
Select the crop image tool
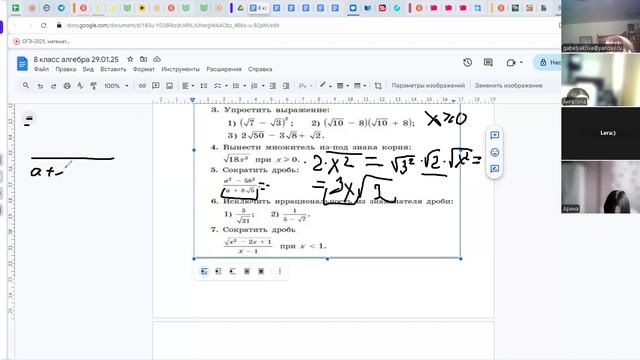click(378, 86)
